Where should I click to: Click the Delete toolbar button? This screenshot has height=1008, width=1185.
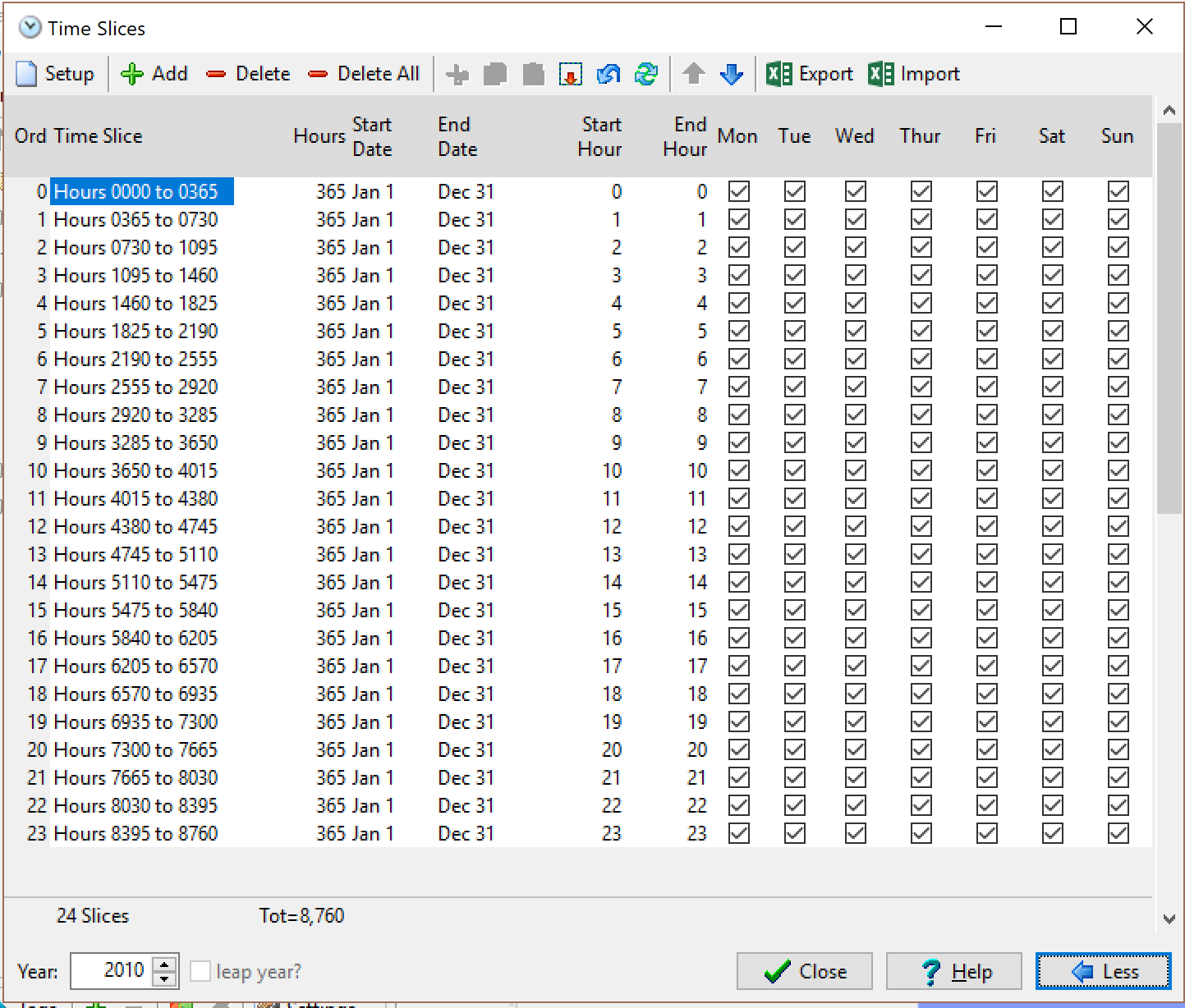(249, 74)
